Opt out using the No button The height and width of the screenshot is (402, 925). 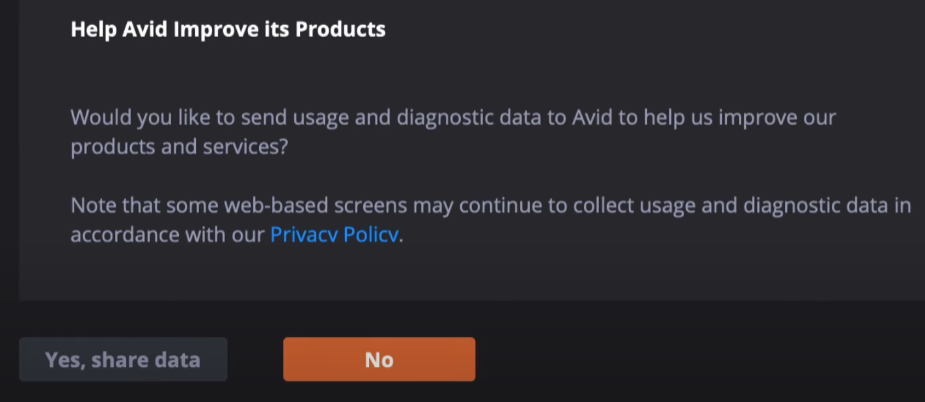pos(379,360)
